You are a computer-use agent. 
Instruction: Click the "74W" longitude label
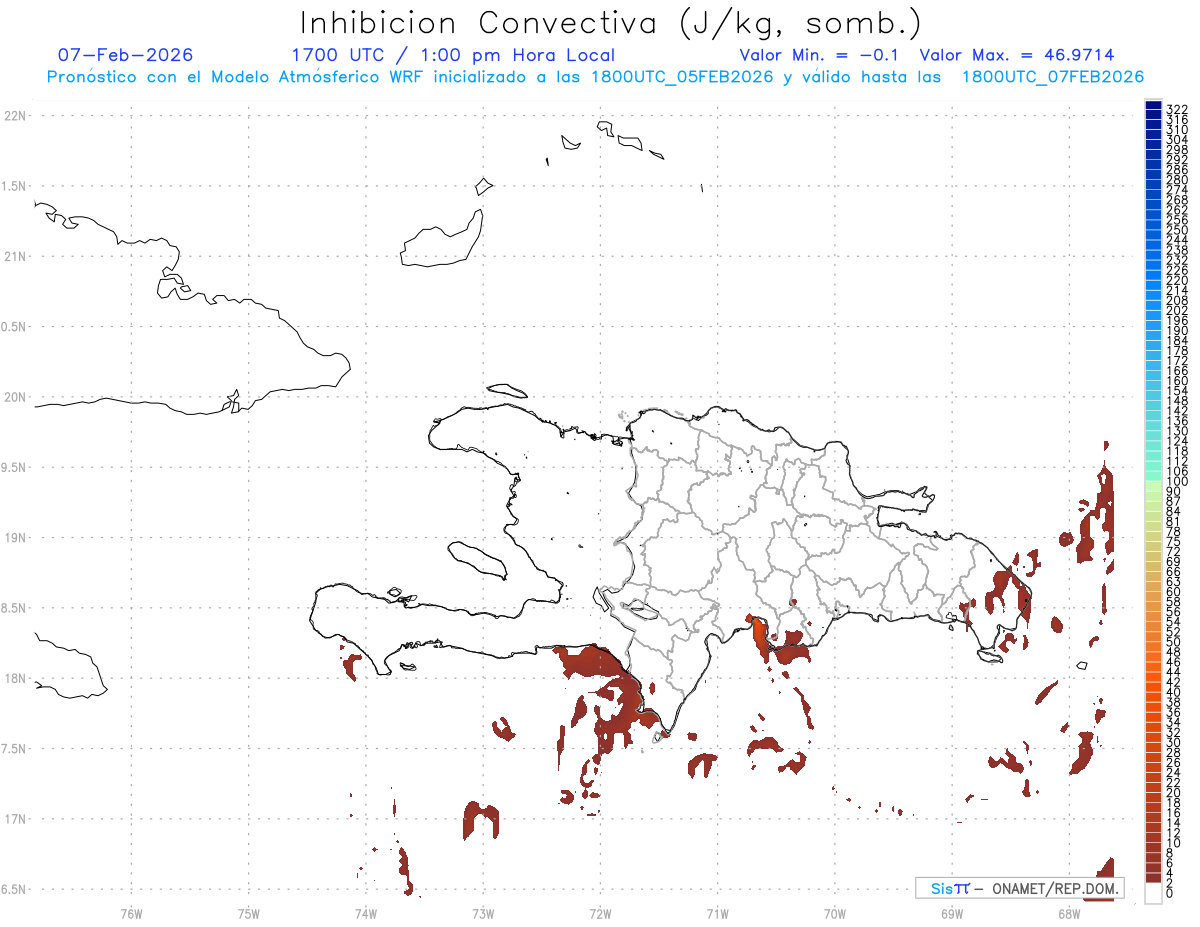(366, 912)
